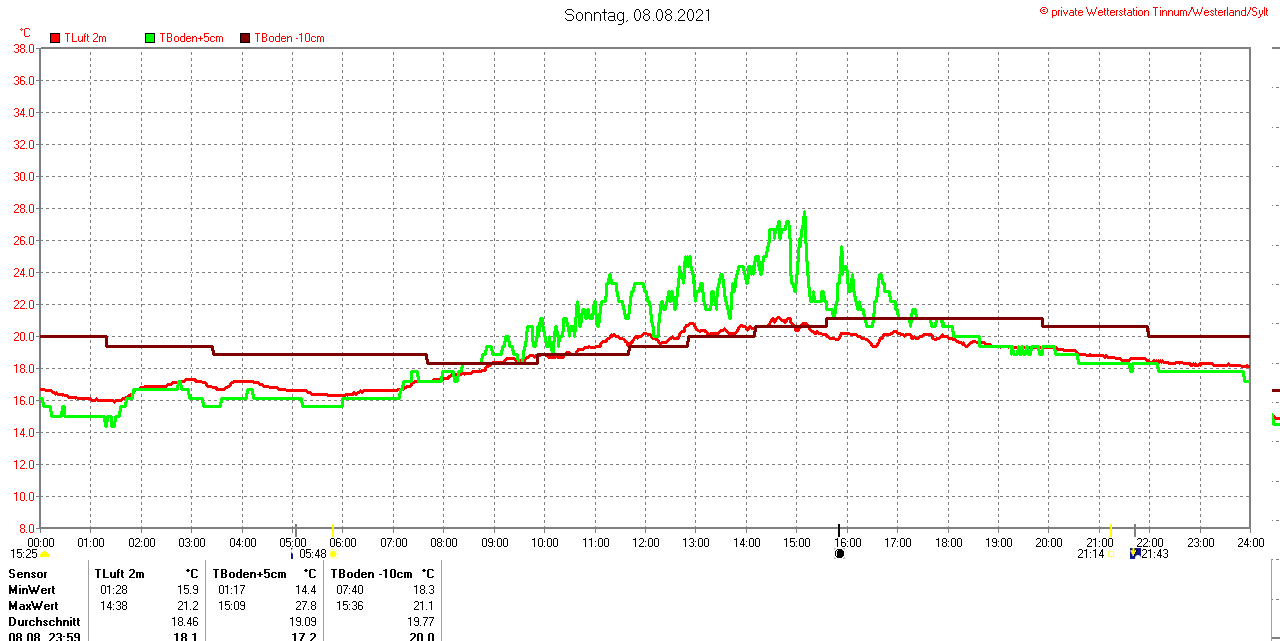Click the MaxWert row label in table
Image resolution: width=1280 pixels, height=641 pixels.
[33, 606]
